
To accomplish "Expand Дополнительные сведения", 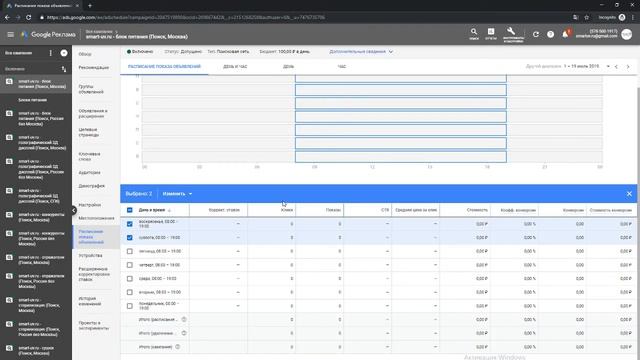I will [x=361, y=52].
